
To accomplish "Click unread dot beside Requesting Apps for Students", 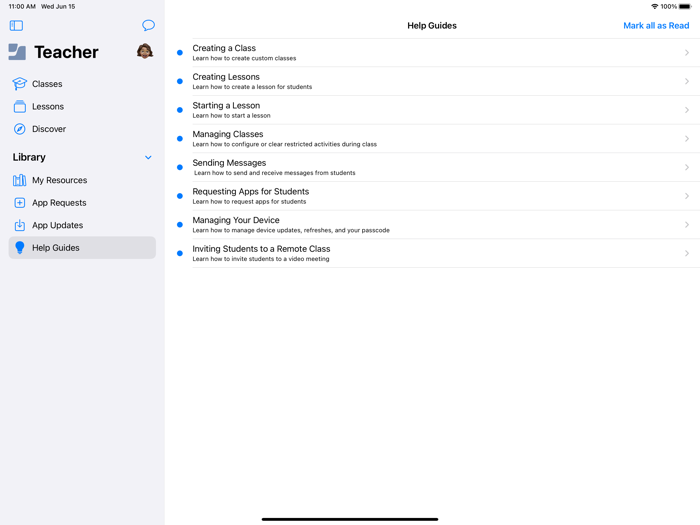I will [x=179, y=196].
